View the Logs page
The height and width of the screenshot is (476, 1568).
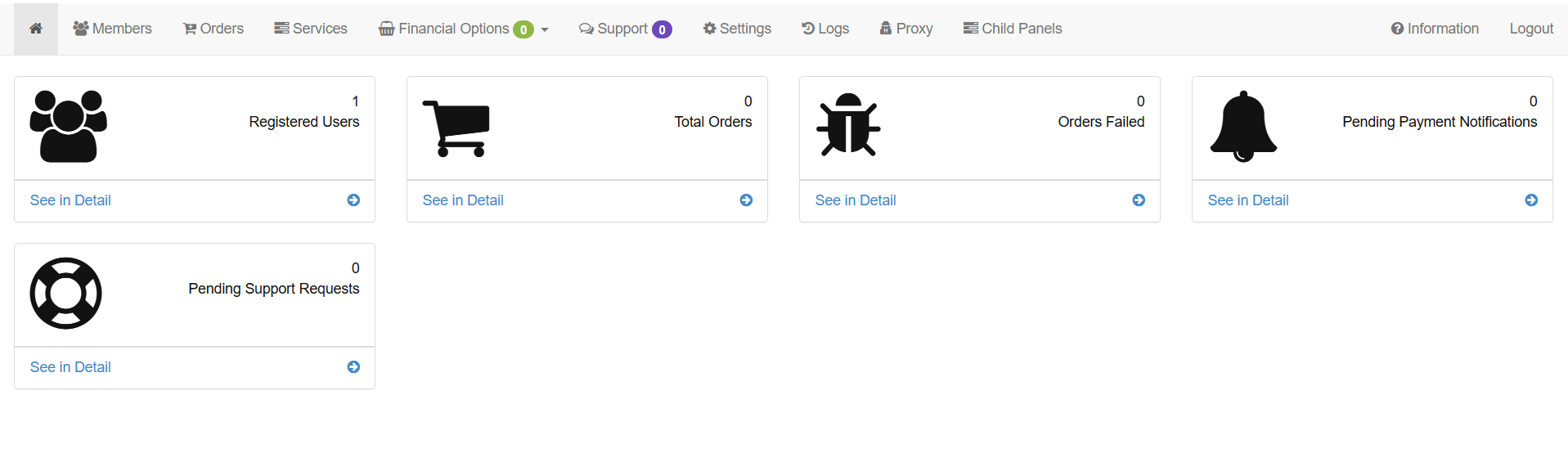825,29
